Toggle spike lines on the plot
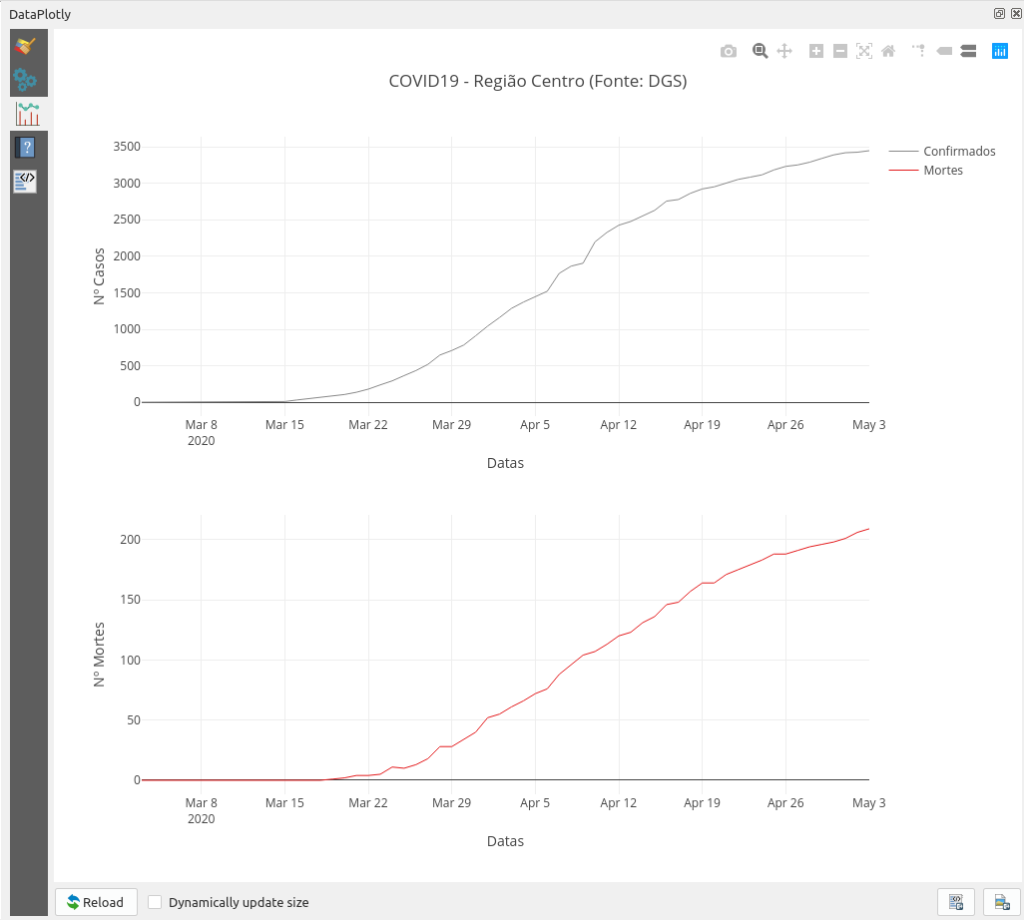This screenshot has width=1024, height=920. 918,51
